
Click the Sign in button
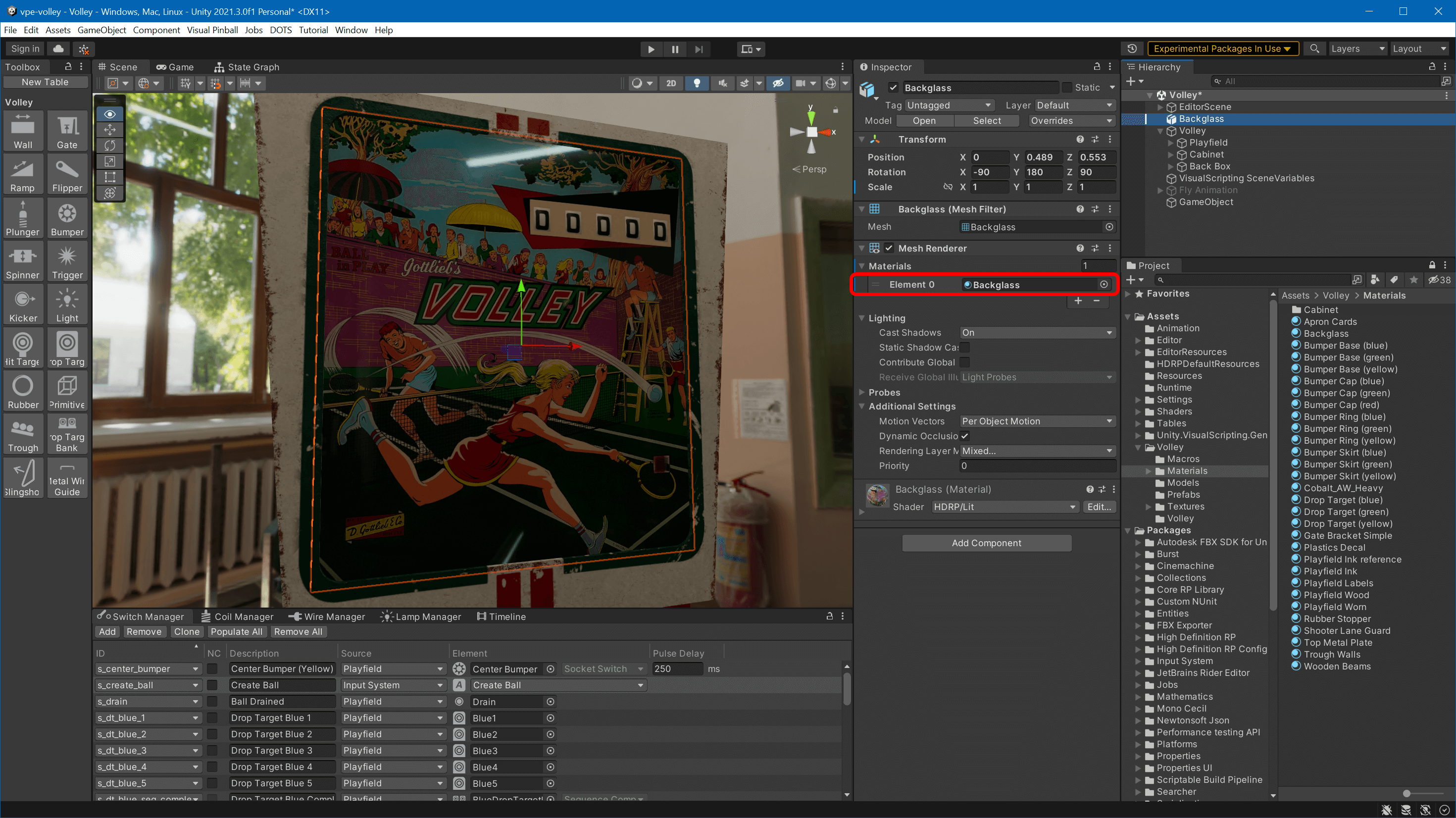tap(25, 49)
